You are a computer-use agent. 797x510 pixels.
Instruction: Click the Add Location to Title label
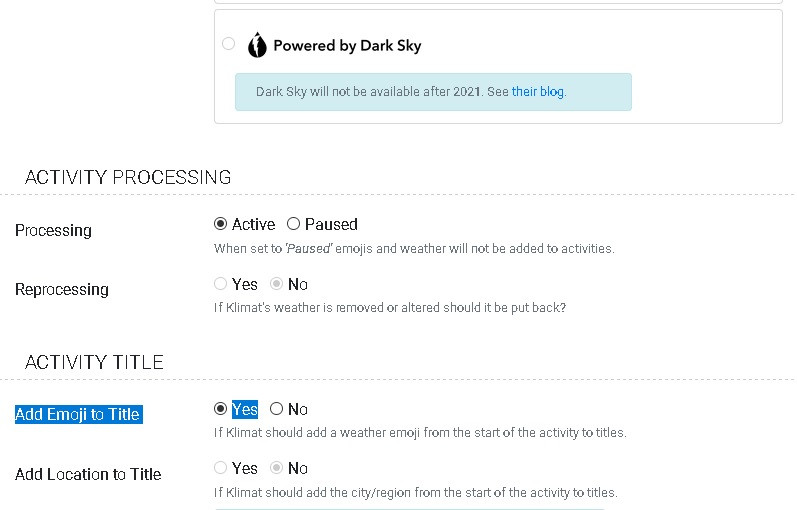coord(88,474)
